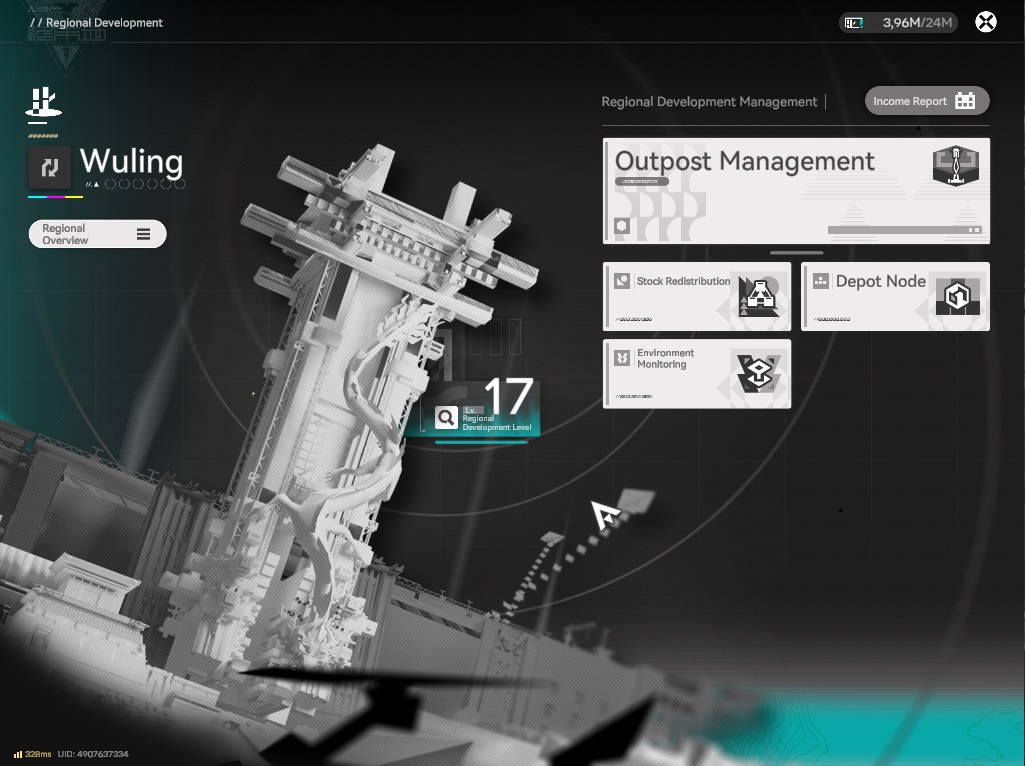The width and height of the screenshot is (1025, 766).
Task: Click the Depot Node cube icon
Action: 957,296
